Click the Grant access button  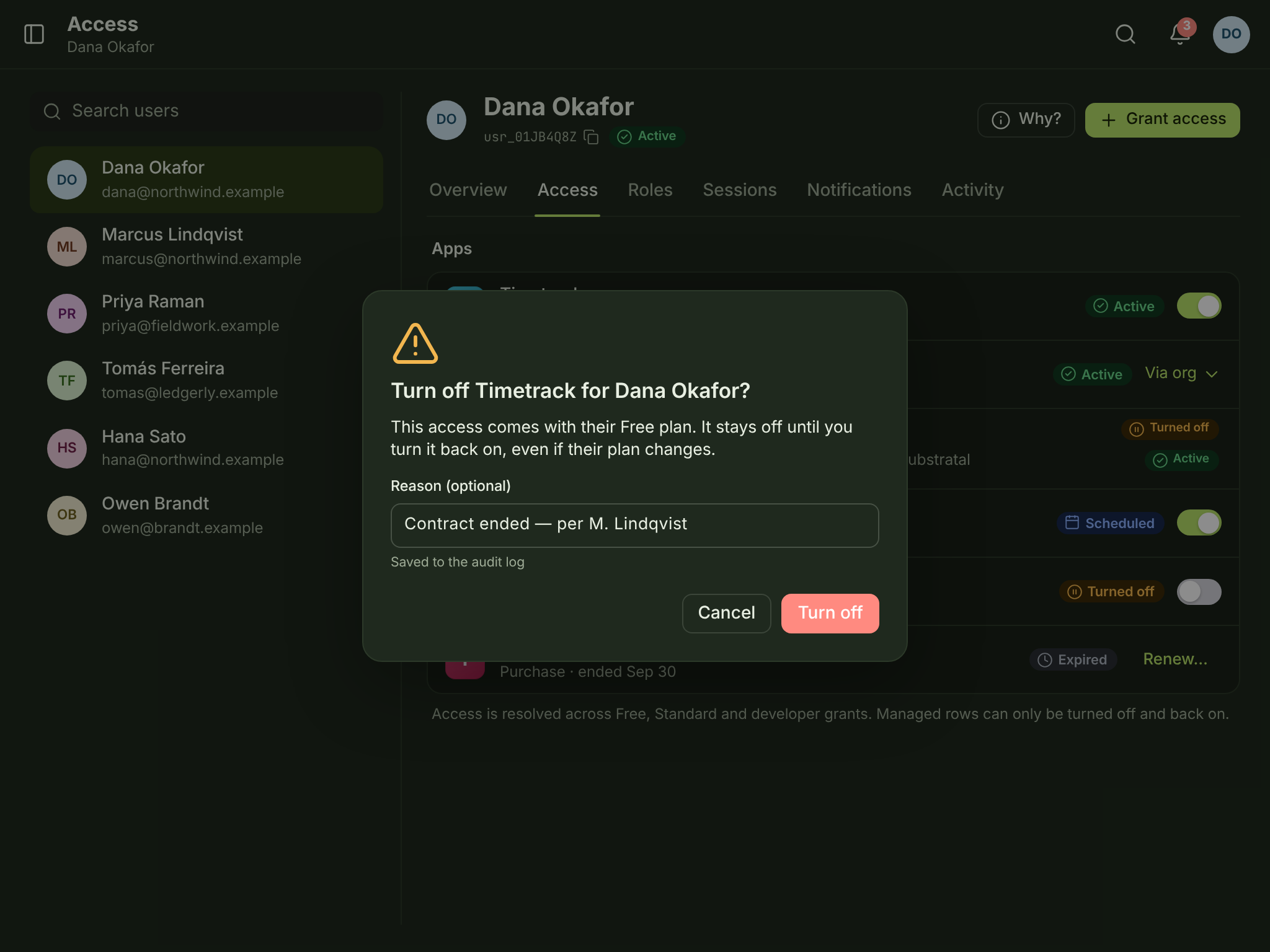coord(1162,120)
